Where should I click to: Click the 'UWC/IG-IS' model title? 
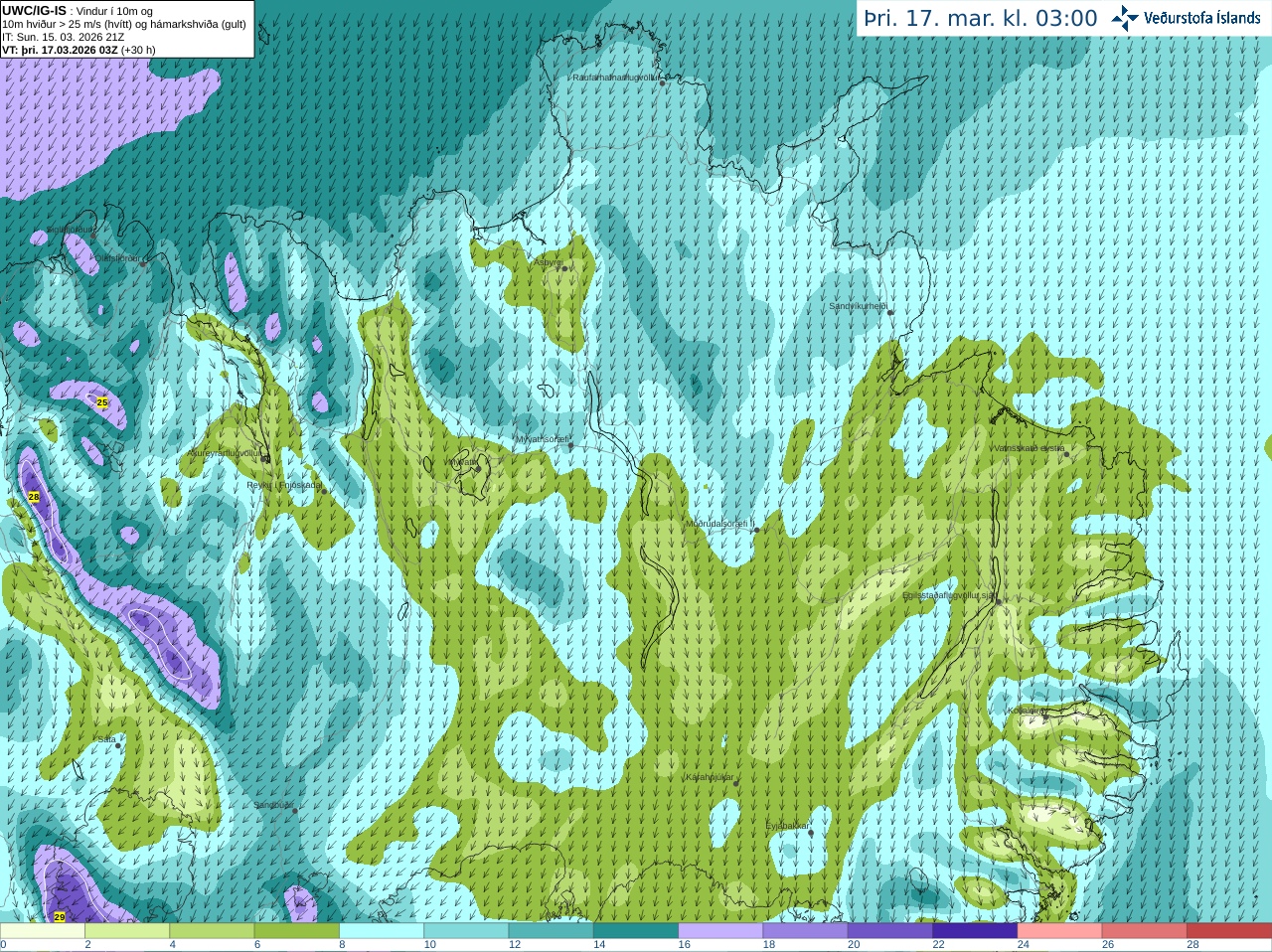pyautogui.click(x=34, y=11)
